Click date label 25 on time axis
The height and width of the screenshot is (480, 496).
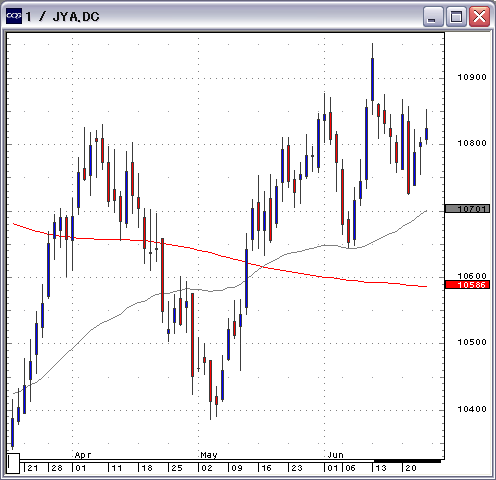point(177,468)
